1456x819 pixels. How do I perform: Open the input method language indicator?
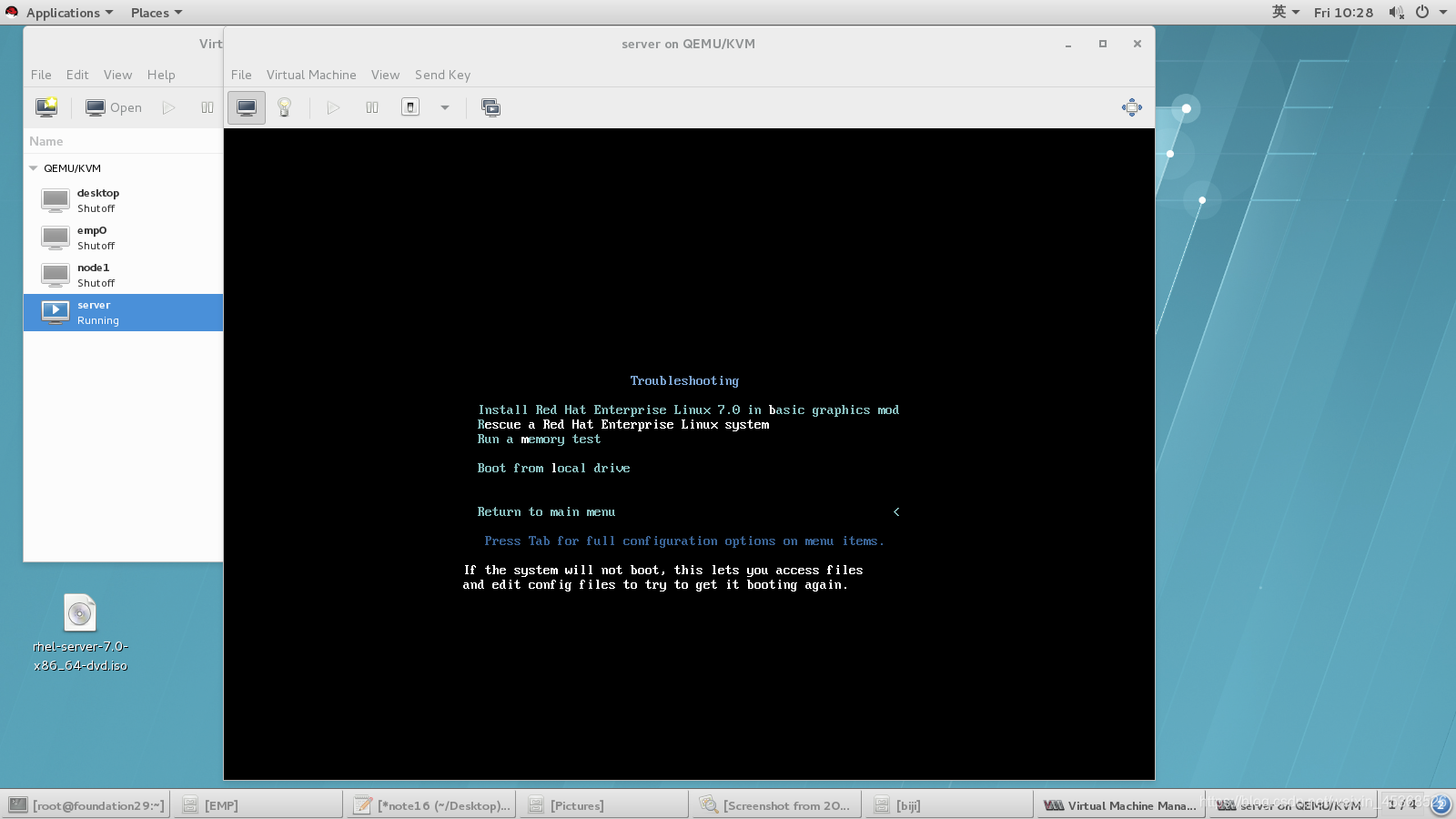tap(1285, 12)
